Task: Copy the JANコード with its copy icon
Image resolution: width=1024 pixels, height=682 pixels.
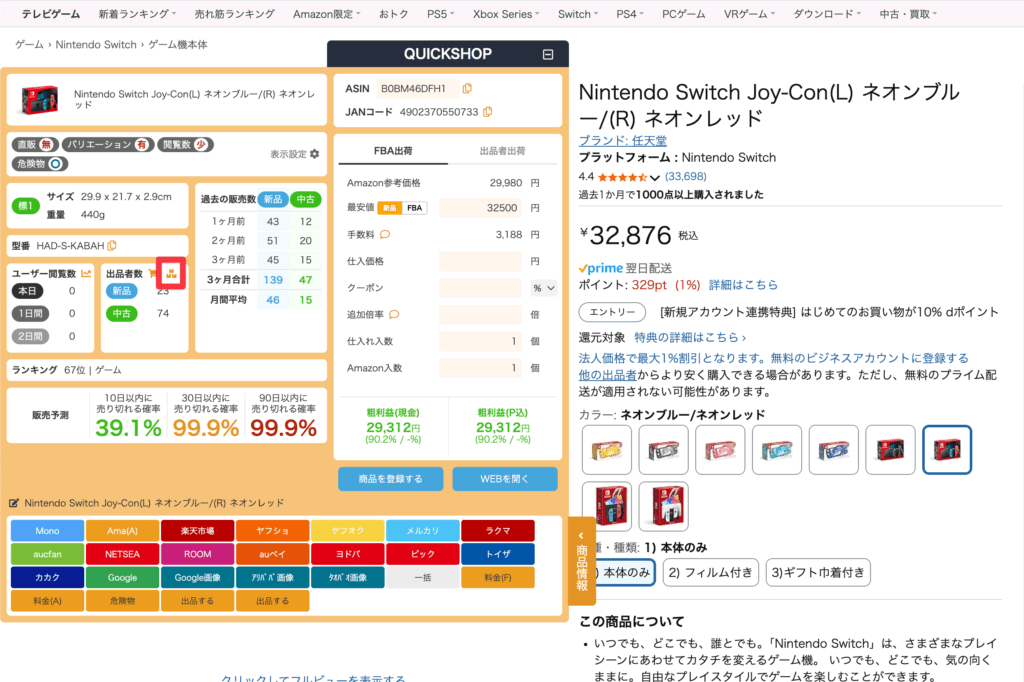Action: pos(487,112)
